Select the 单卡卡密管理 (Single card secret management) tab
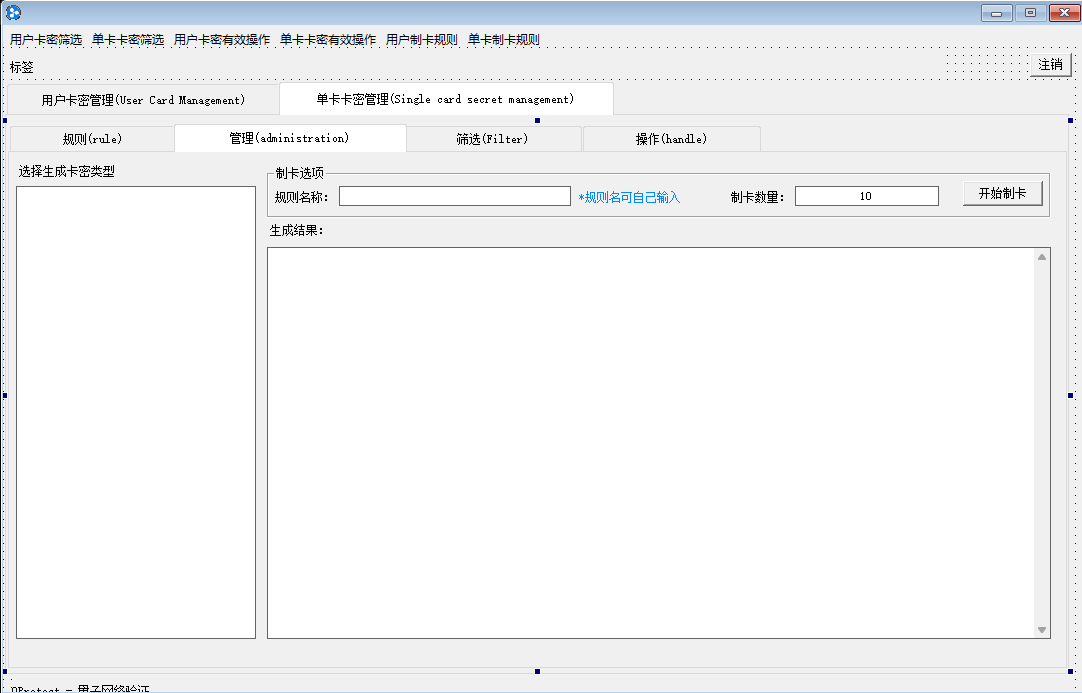This screenshot has height=693, width=1082. 446,99
